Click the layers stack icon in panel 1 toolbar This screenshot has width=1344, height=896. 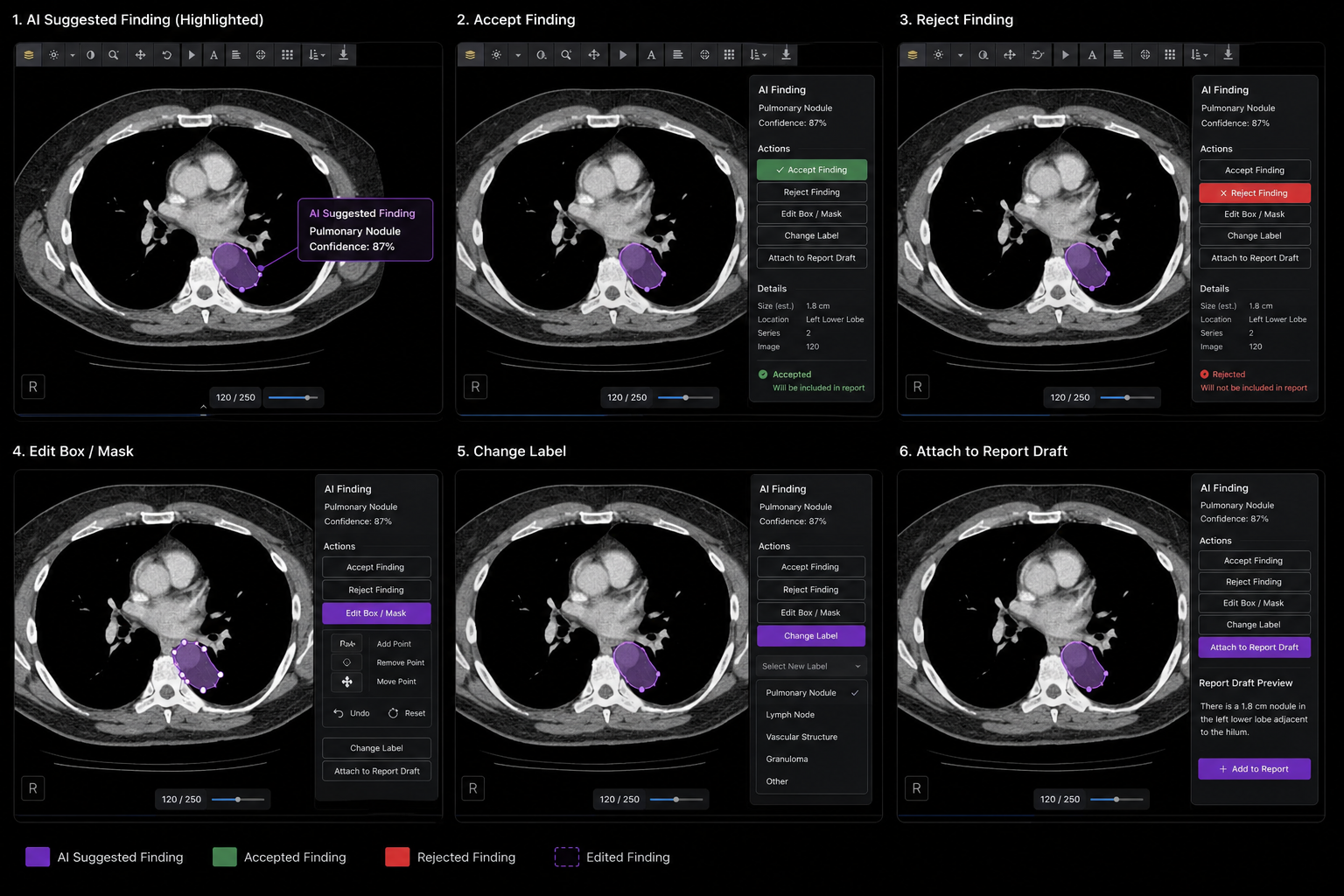[x=29, y=55]
